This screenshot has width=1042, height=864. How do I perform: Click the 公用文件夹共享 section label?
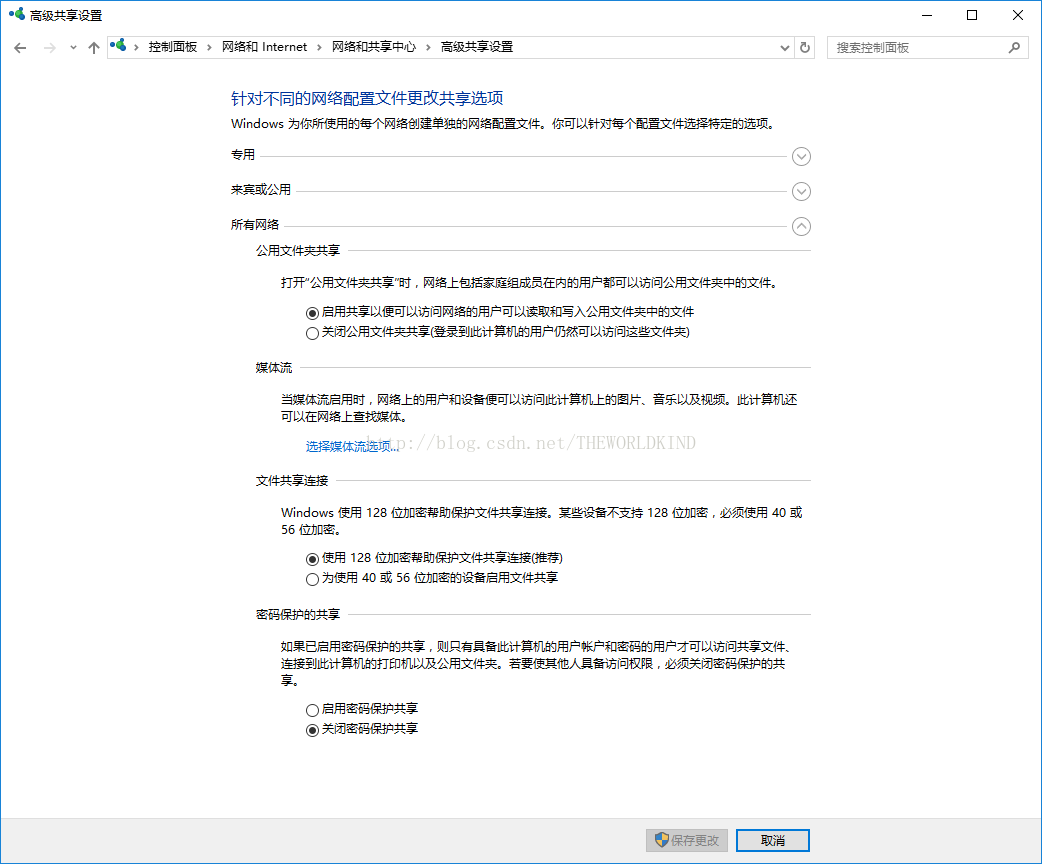298,251
